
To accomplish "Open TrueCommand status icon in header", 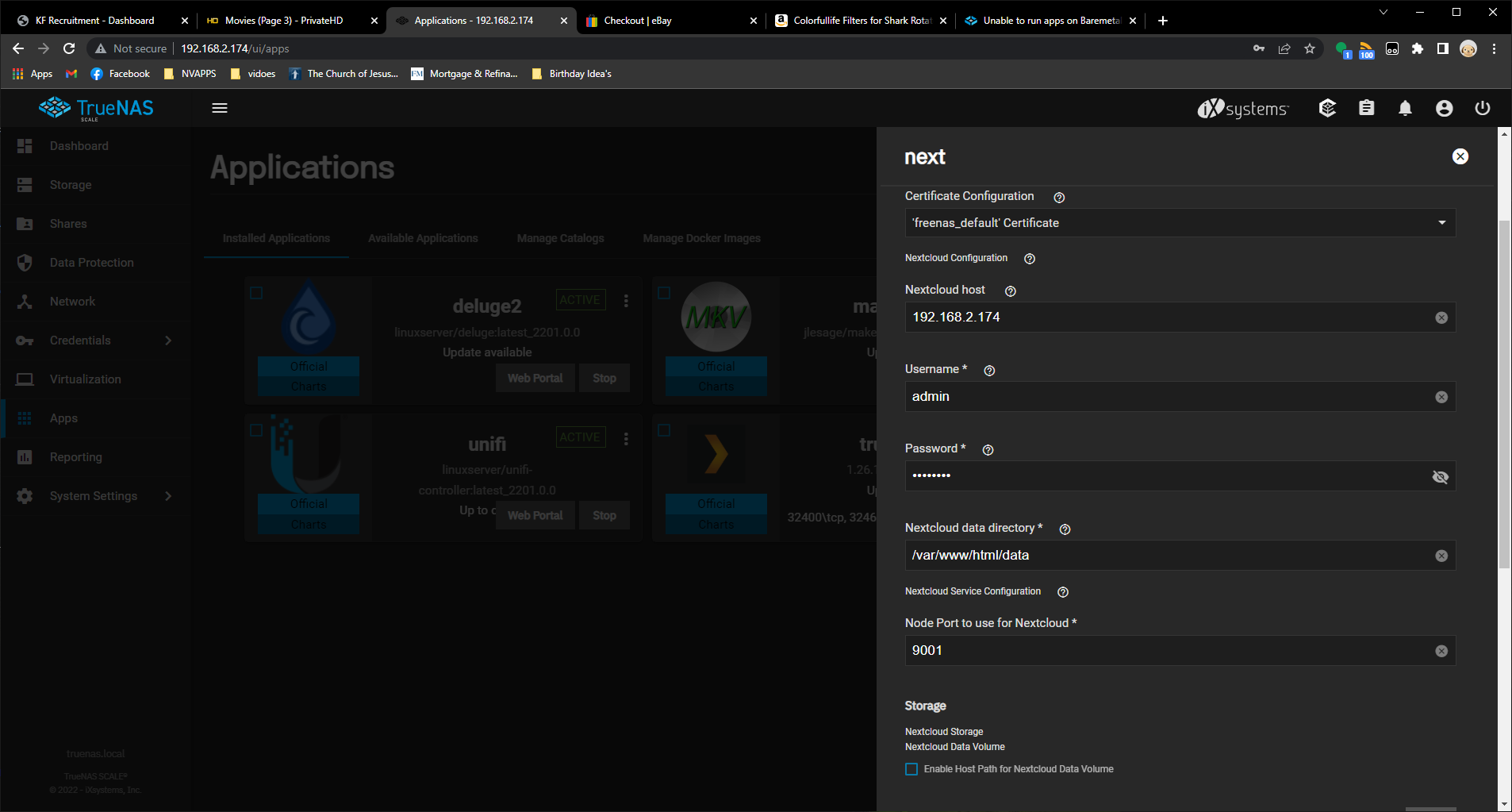I will (1327, 108).
